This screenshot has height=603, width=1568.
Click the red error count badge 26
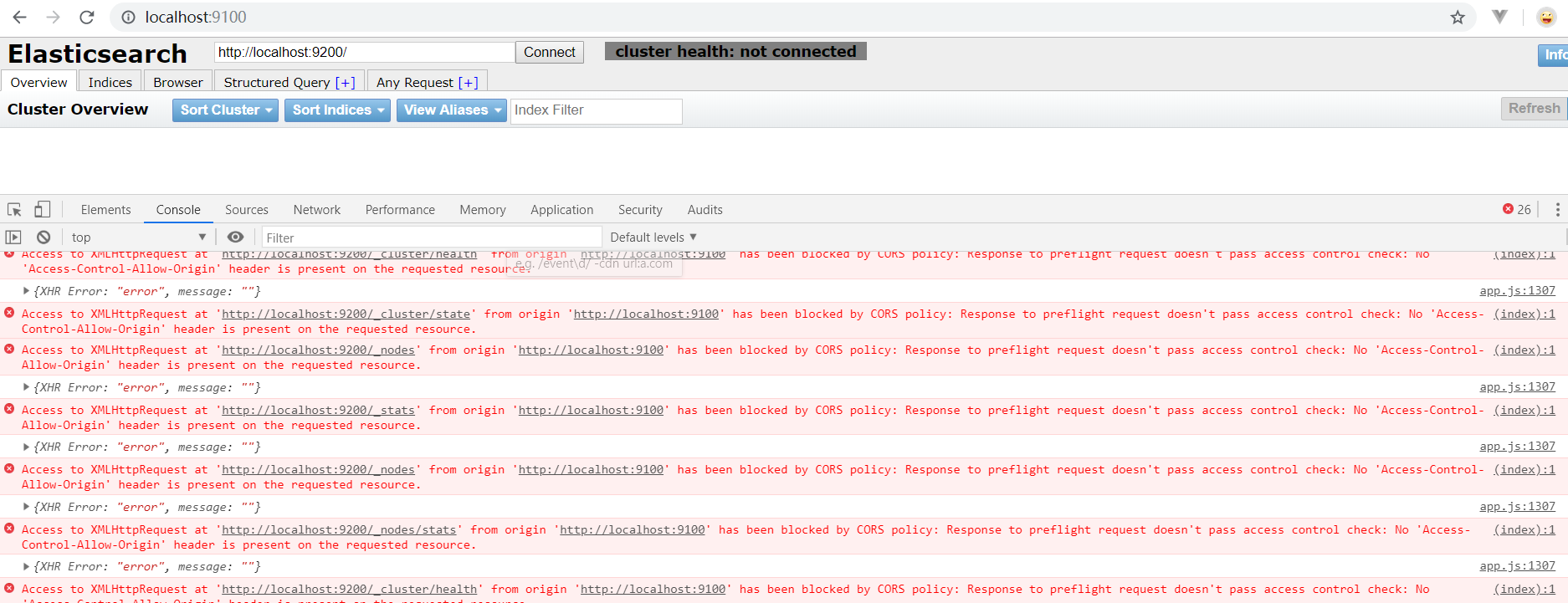click(1517, 209)
